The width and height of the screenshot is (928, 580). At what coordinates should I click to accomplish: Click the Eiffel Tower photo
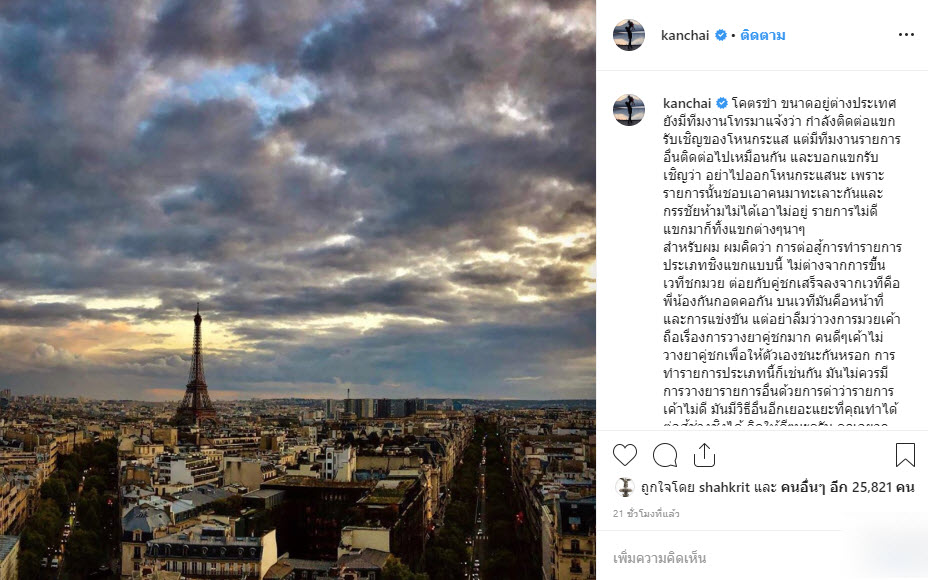pos(298,290)
